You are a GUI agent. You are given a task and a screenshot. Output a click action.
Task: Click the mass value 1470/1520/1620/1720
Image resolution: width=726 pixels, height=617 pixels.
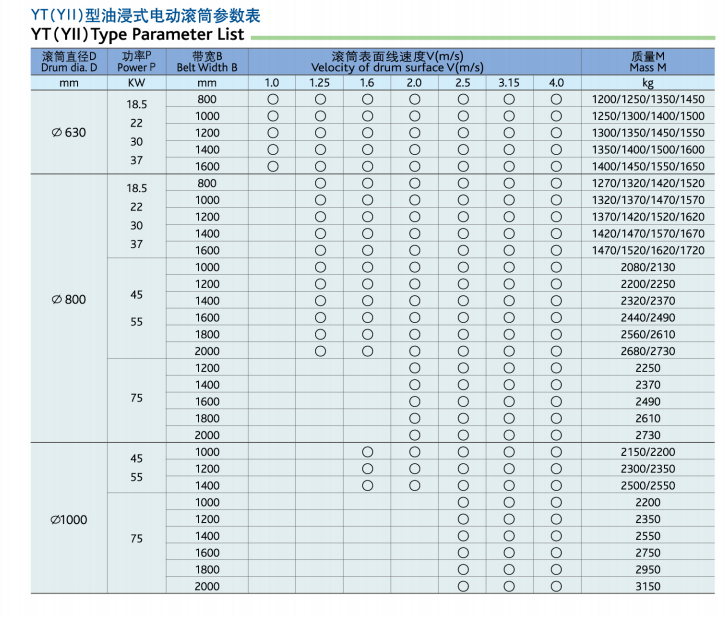[x=647, y=250]
